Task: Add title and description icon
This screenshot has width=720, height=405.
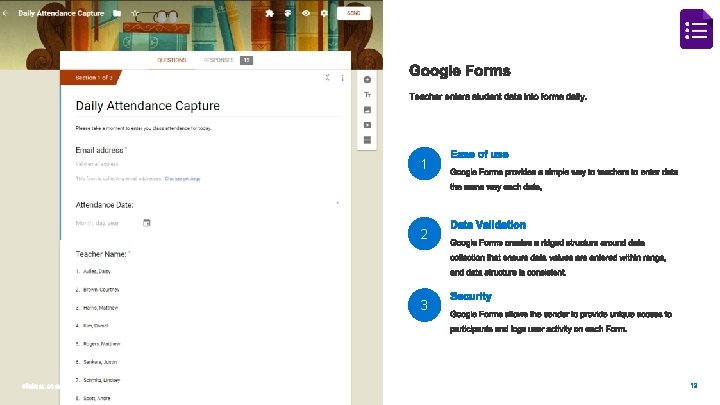Action: (x=367, y=95)
